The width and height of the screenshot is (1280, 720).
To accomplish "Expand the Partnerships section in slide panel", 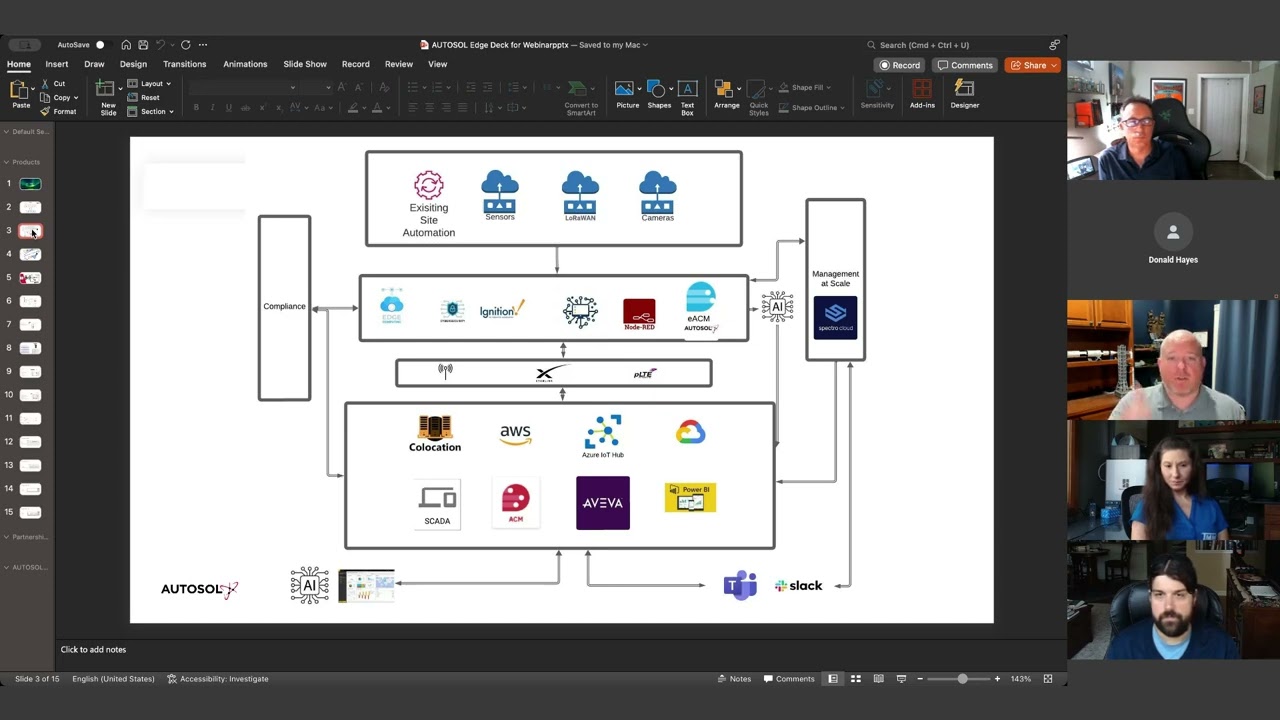I will [6, 537].
